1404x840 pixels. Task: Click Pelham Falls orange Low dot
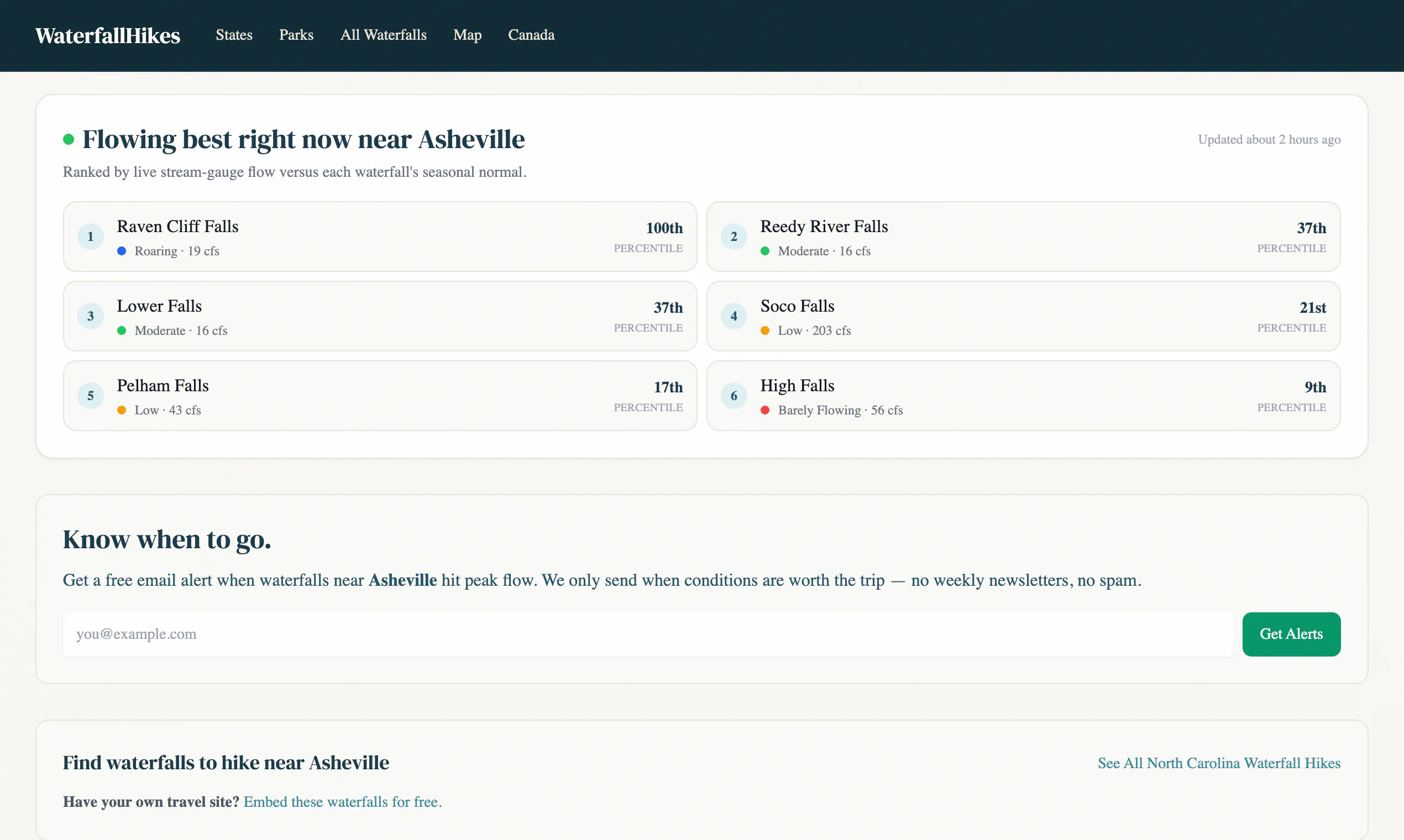point(122,410)
